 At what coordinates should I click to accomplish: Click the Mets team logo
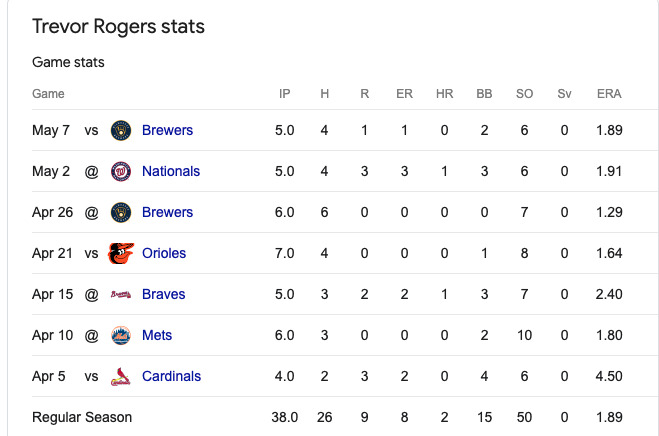click(x=121, y=335)
